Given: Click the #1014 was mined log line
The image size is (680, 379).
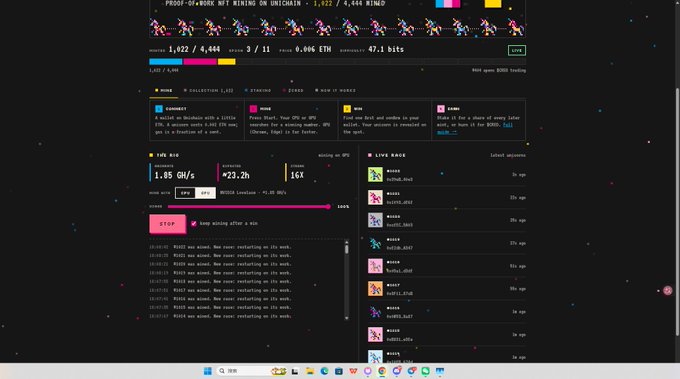Looking at the screenshot, I should point(232,317).
